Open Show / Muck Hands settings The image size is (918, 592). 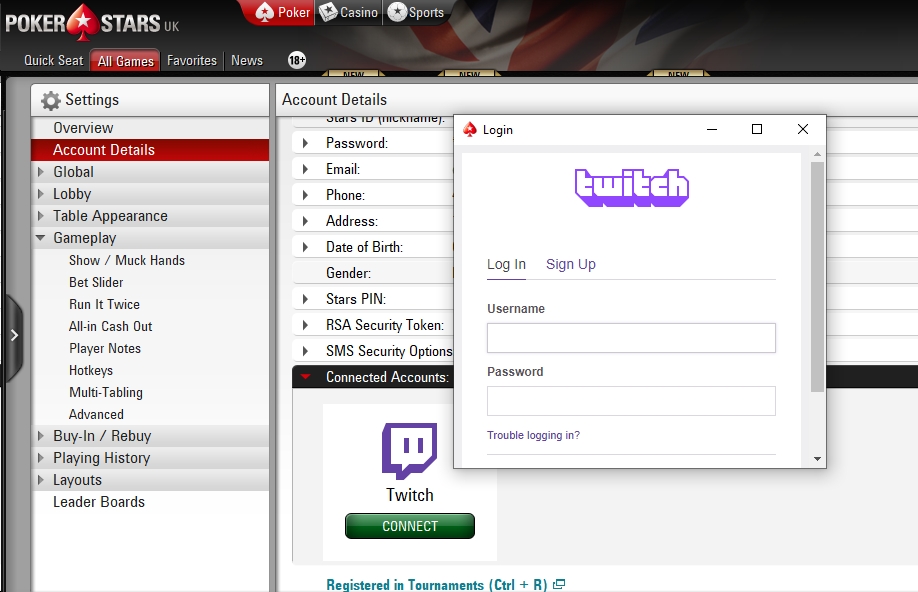126,261
